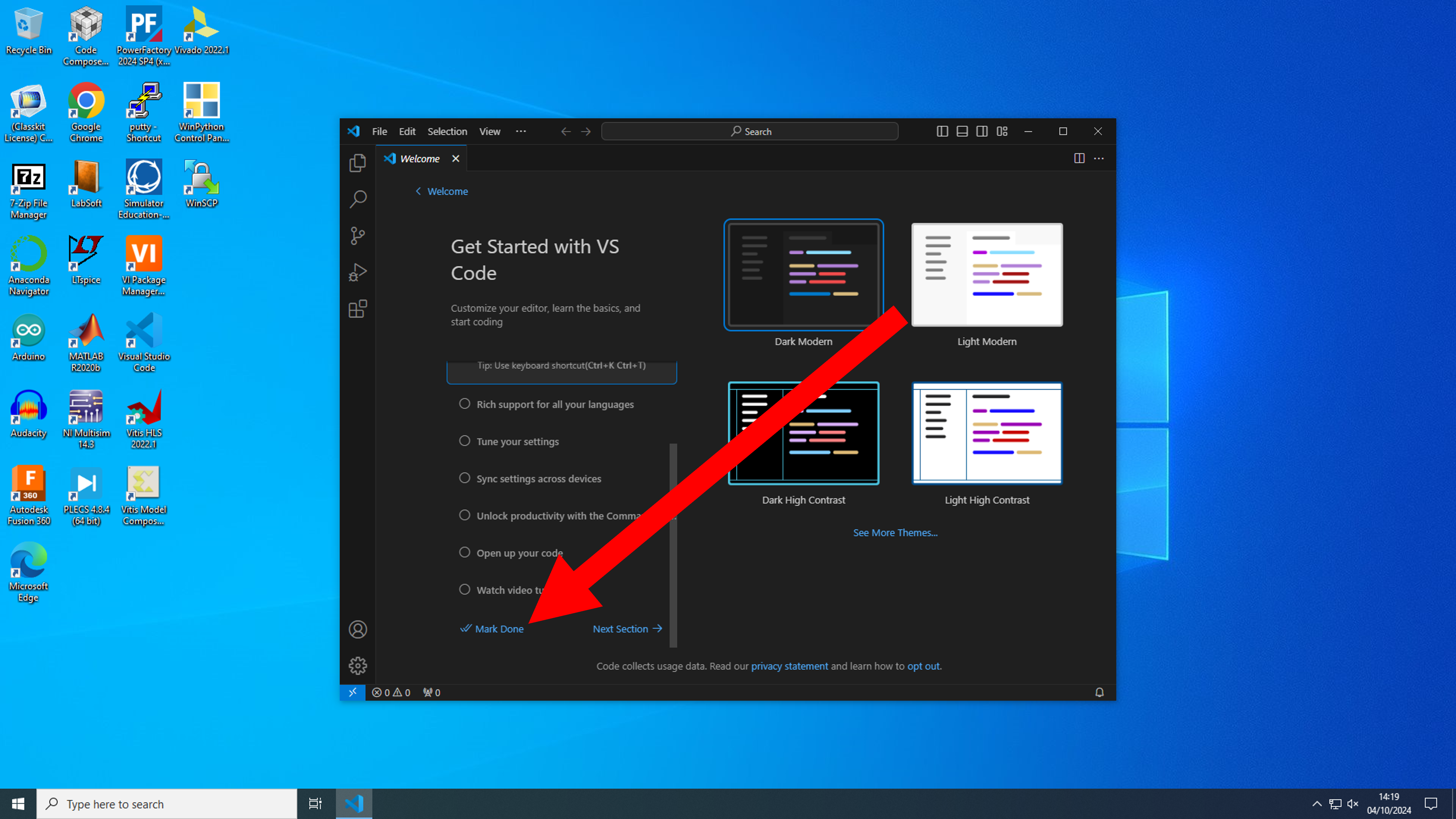
Task: Open editor More Actions ellipsis
Action: 1099,158
